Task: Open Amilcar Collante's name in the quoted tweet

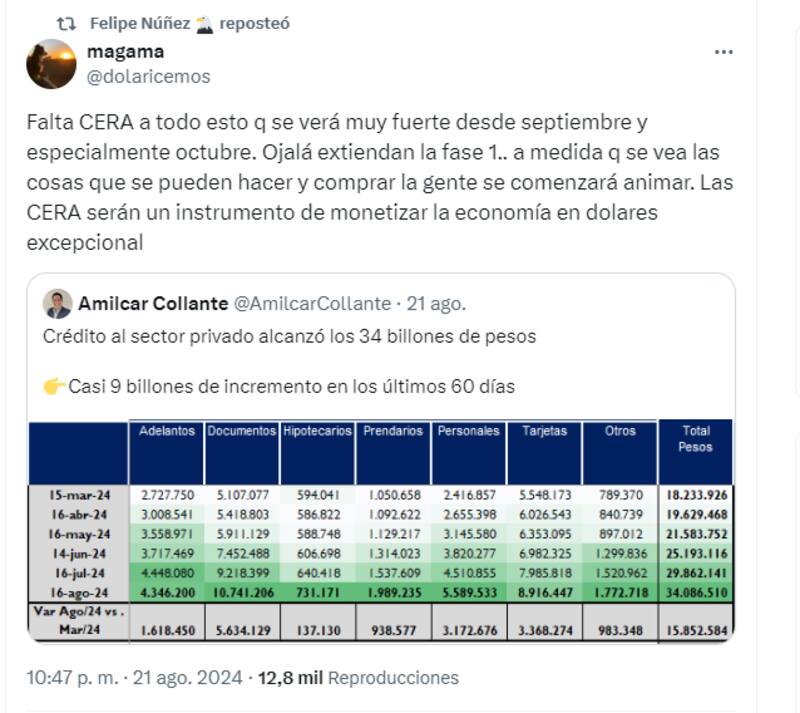Action: point(152,304)
